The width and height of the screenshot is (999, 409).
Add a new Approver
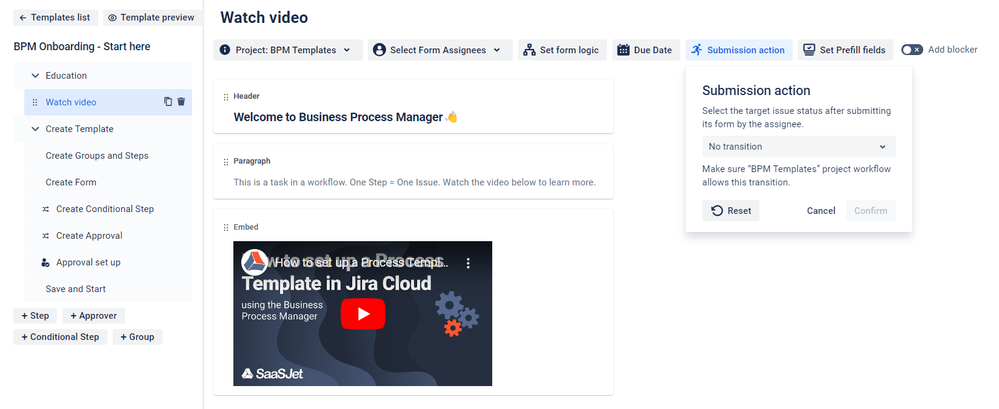[x=94, y=316]
